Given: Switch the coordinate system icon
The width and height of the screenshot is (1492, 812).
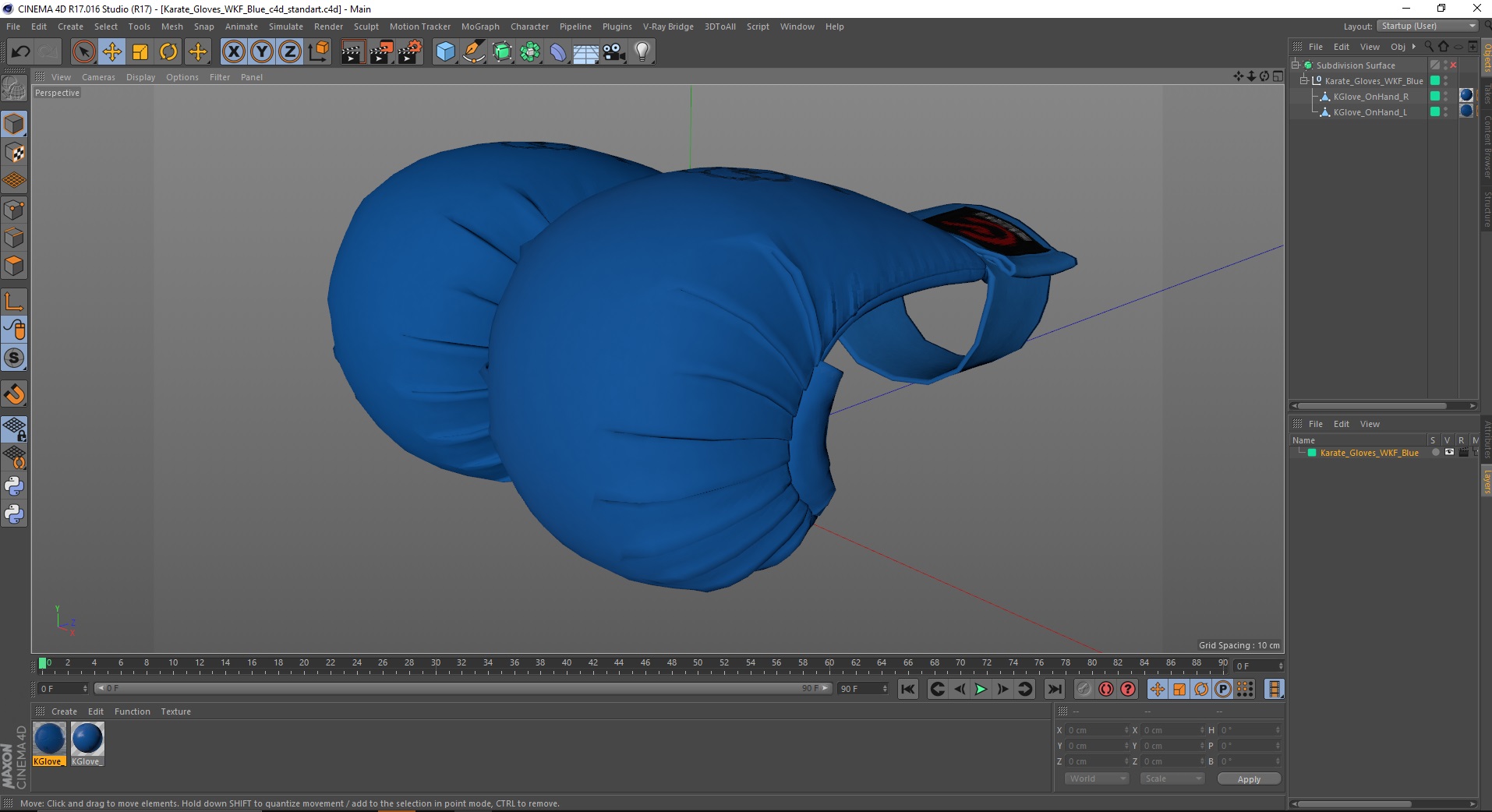Looking at the screenshot, I should (x=319, y=52).
